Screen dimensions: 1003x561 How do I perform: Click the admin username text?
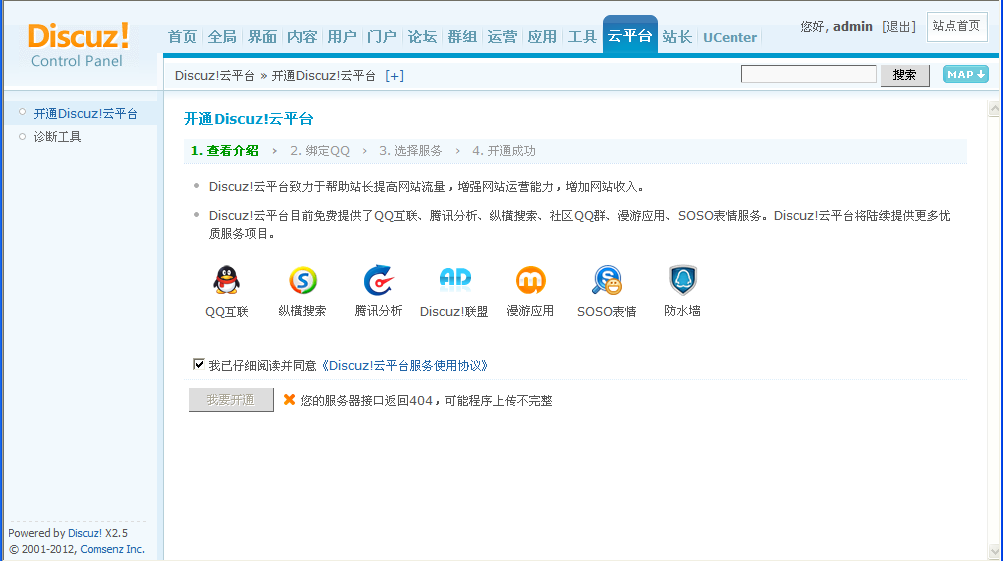pos(853,27)
